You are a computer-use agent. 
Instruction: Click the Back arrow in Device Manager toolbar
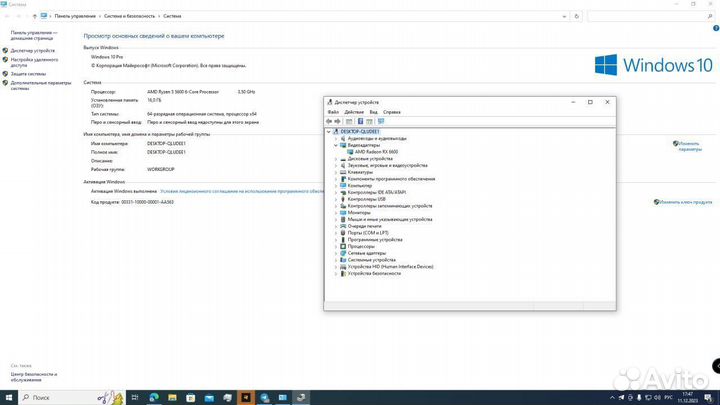pos(329,121)
